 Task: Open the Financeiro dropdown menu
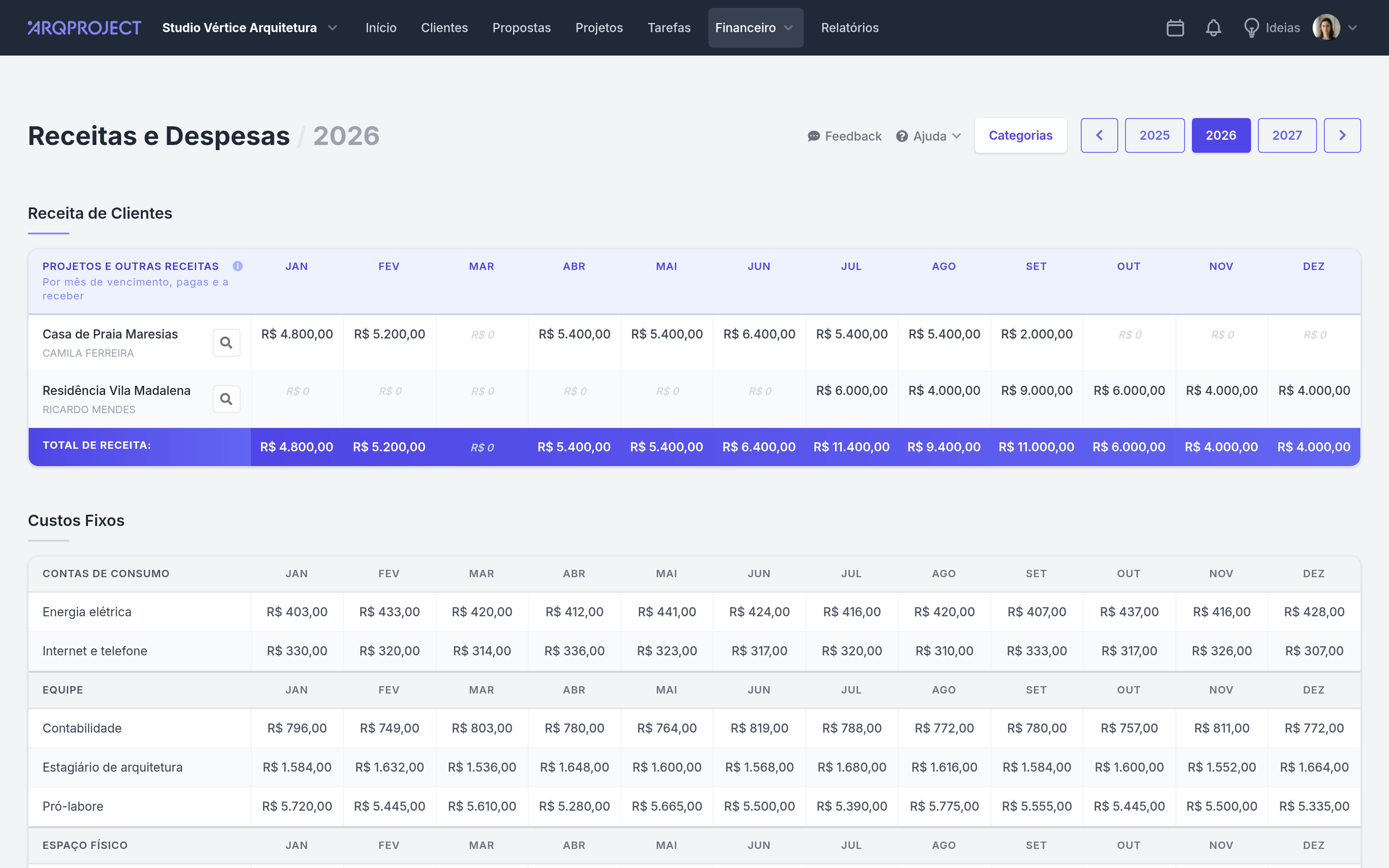tap(755, 27)
